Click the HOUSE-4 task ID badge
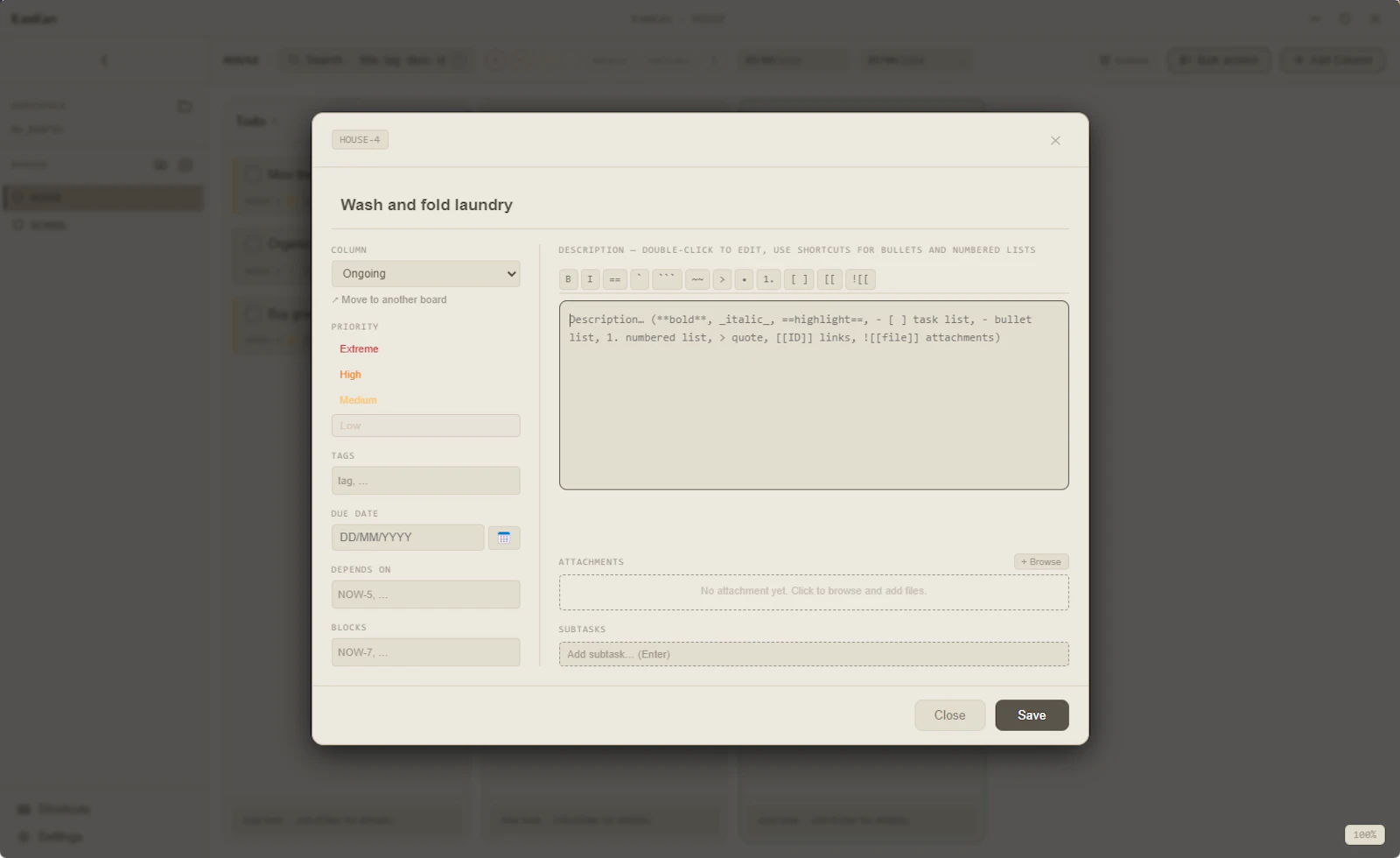This screenshot has width=1400, height=858. pos(360,140)
